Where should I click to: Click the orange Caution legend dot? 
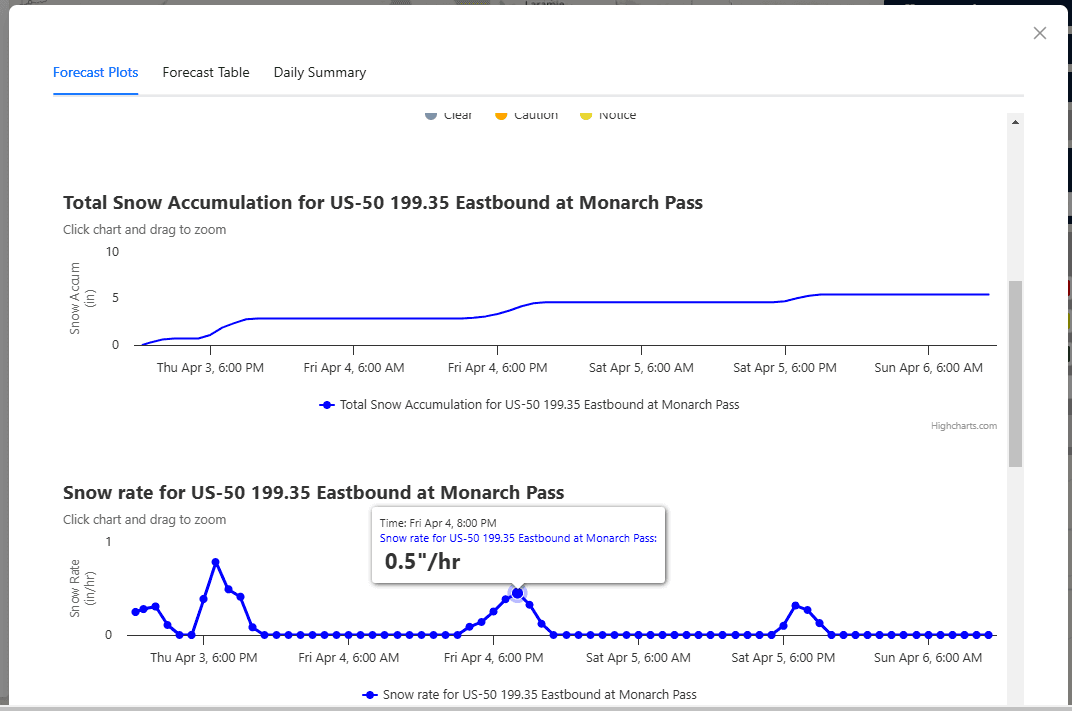[x=501, y=115]
